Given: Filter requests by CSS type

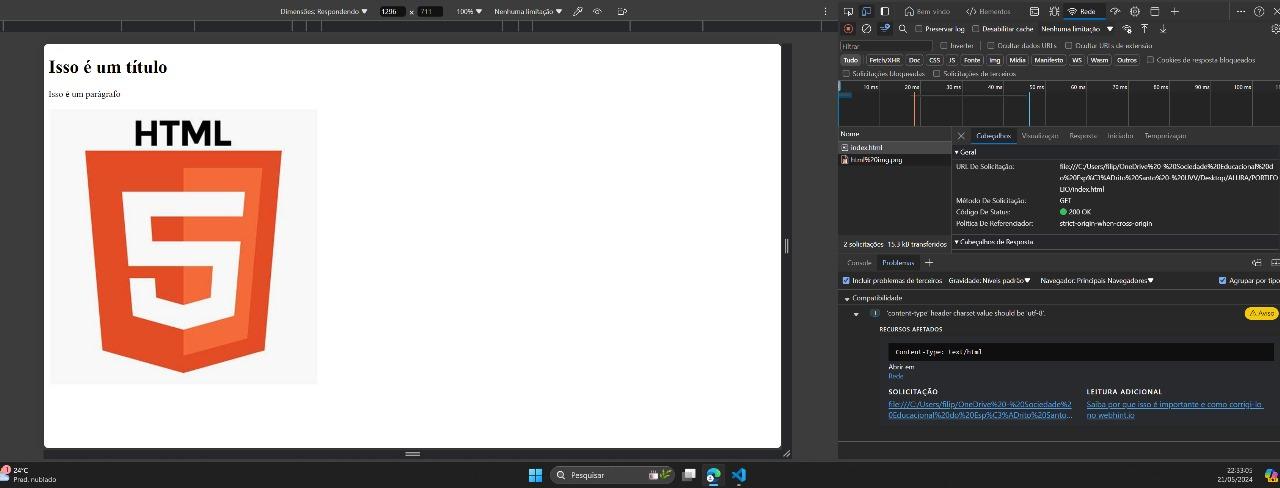Looking at the screenshot, I should pyautogui.click(x=934, y=60).
